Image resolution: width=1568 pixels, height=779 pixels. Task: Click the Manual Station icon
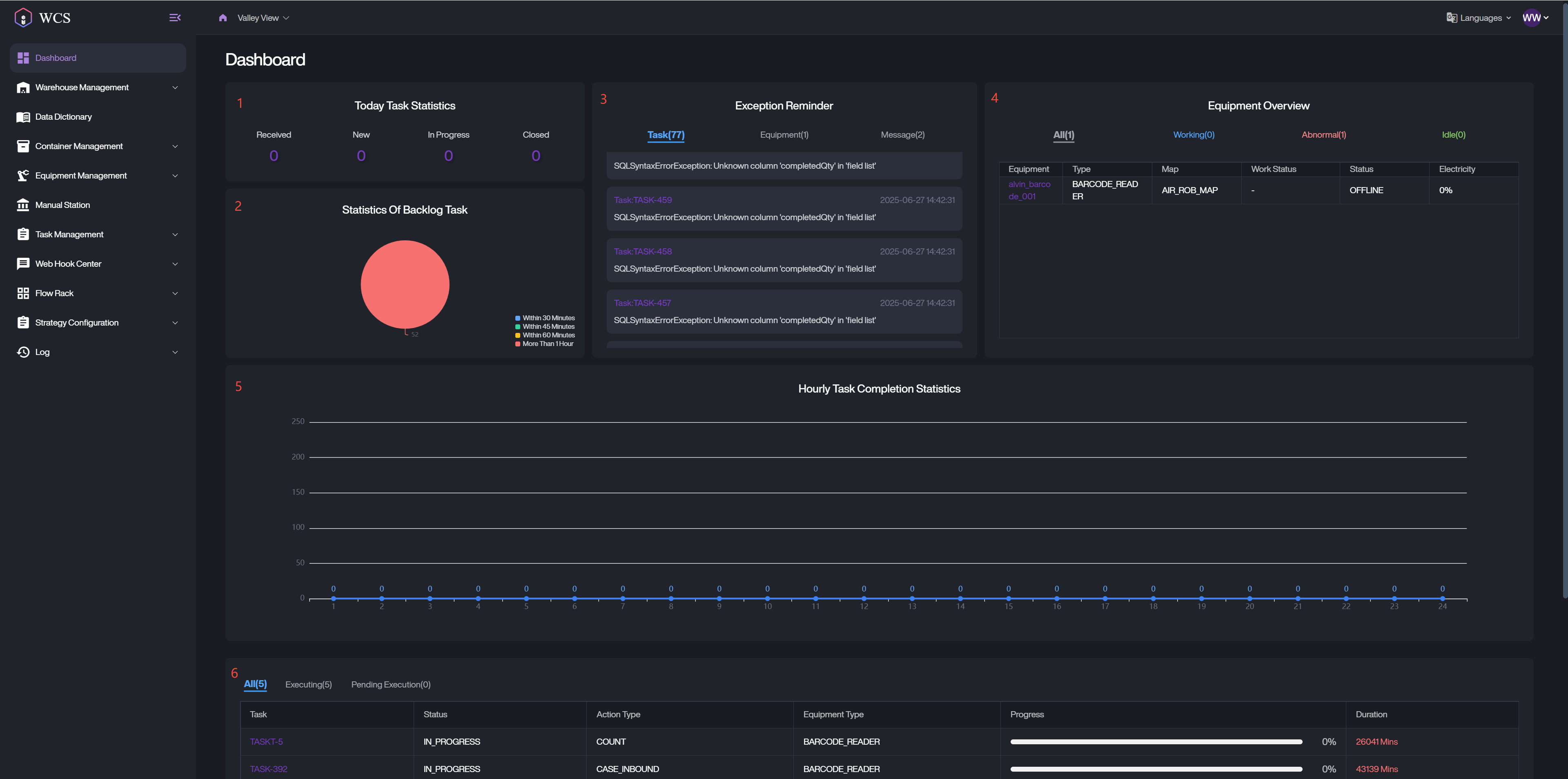click(23, 205)
